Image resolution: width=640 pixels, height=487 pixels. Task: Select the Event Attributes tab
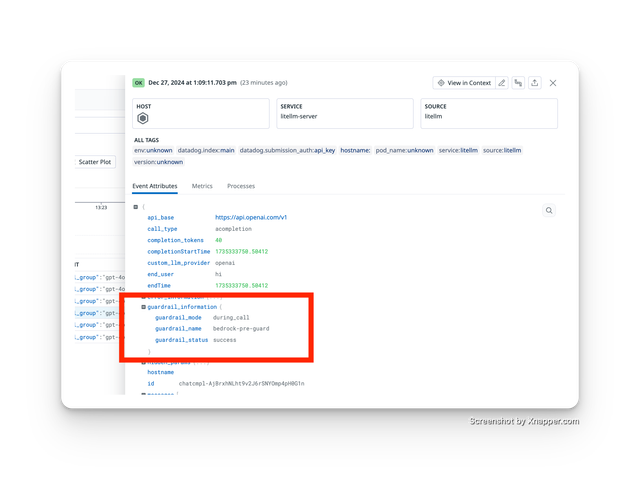click(155, 186)
